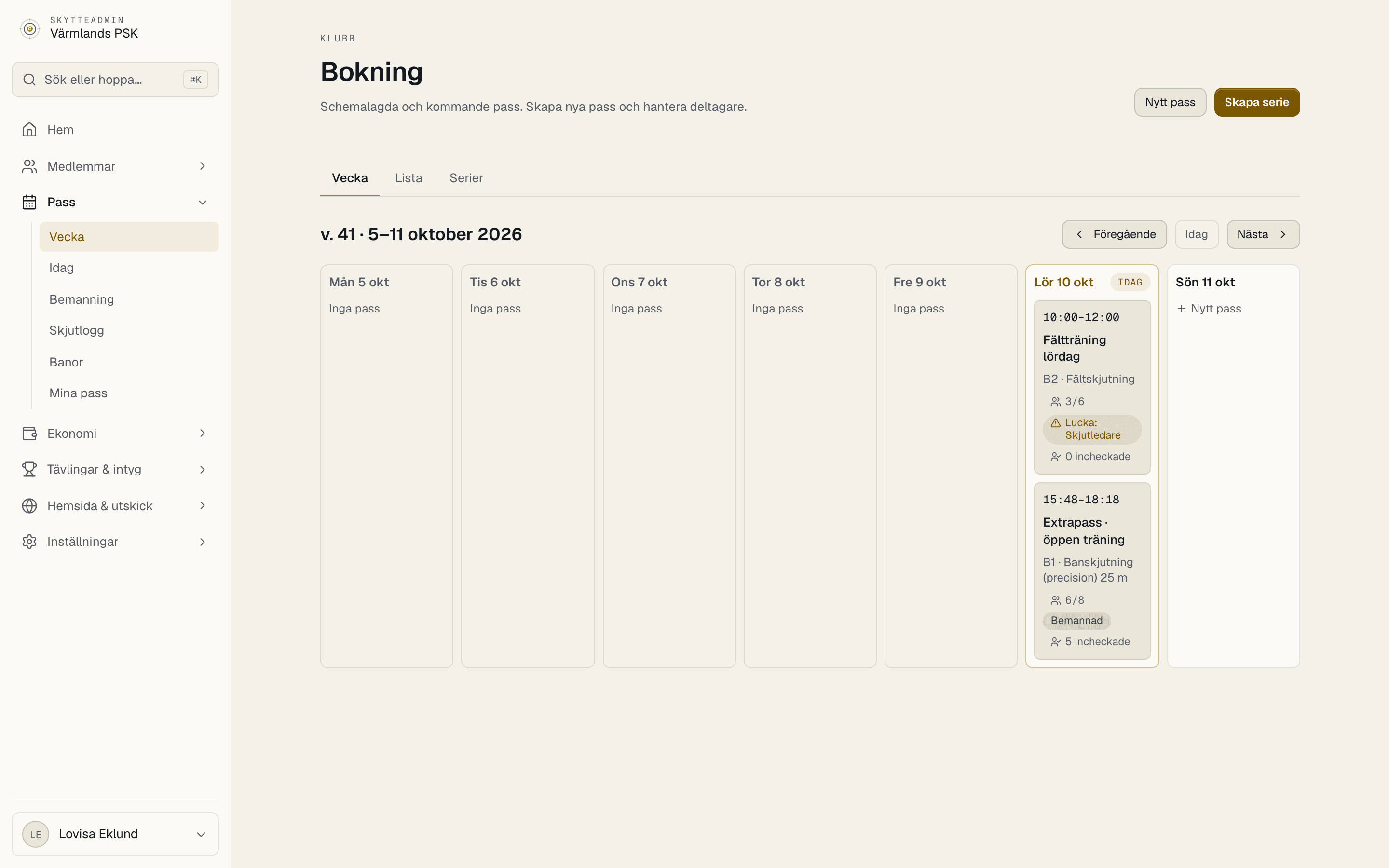Click the Värmlands PSK target logo icon

coord(30,28)
